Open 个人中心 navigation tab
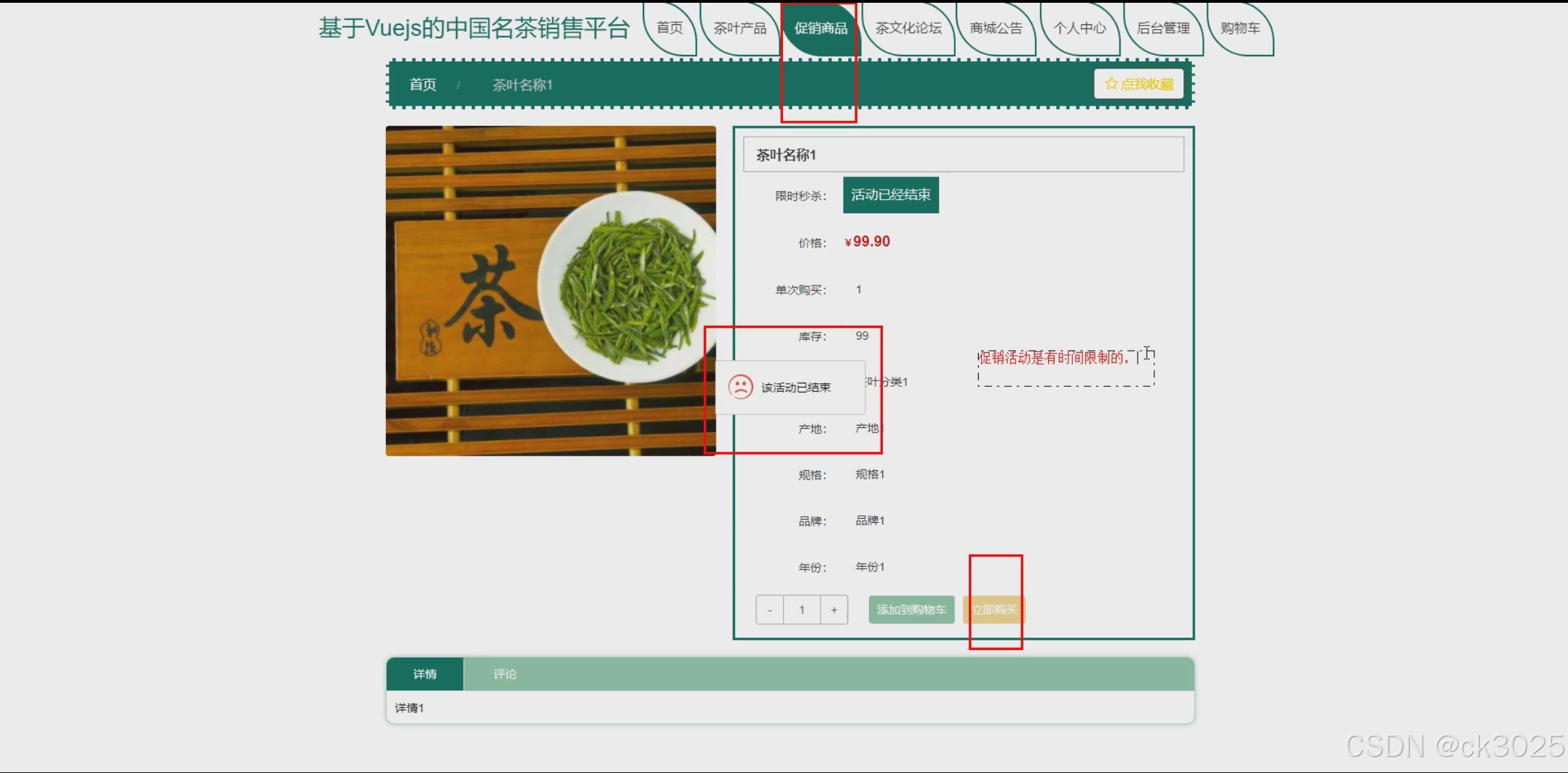This screenshot has width=1568, height=773. pos(1079,28)
